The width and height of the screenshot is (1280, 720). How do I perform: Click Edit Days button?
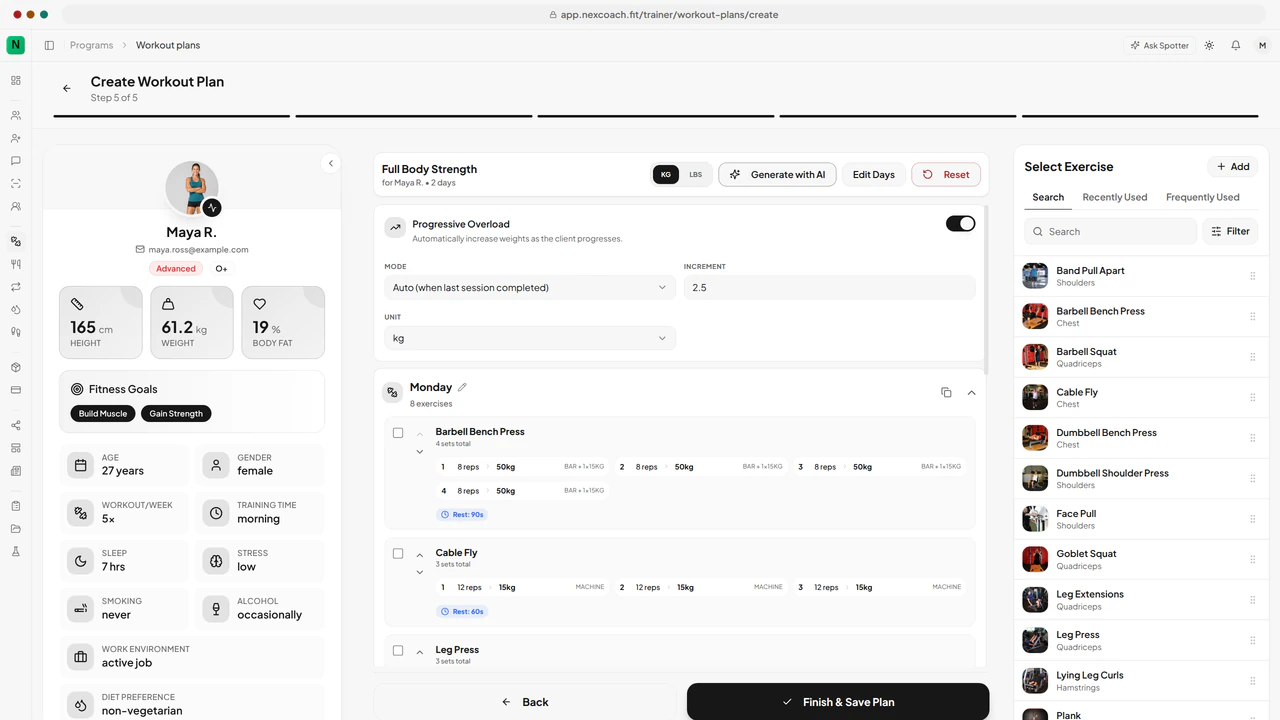point(873,174)
